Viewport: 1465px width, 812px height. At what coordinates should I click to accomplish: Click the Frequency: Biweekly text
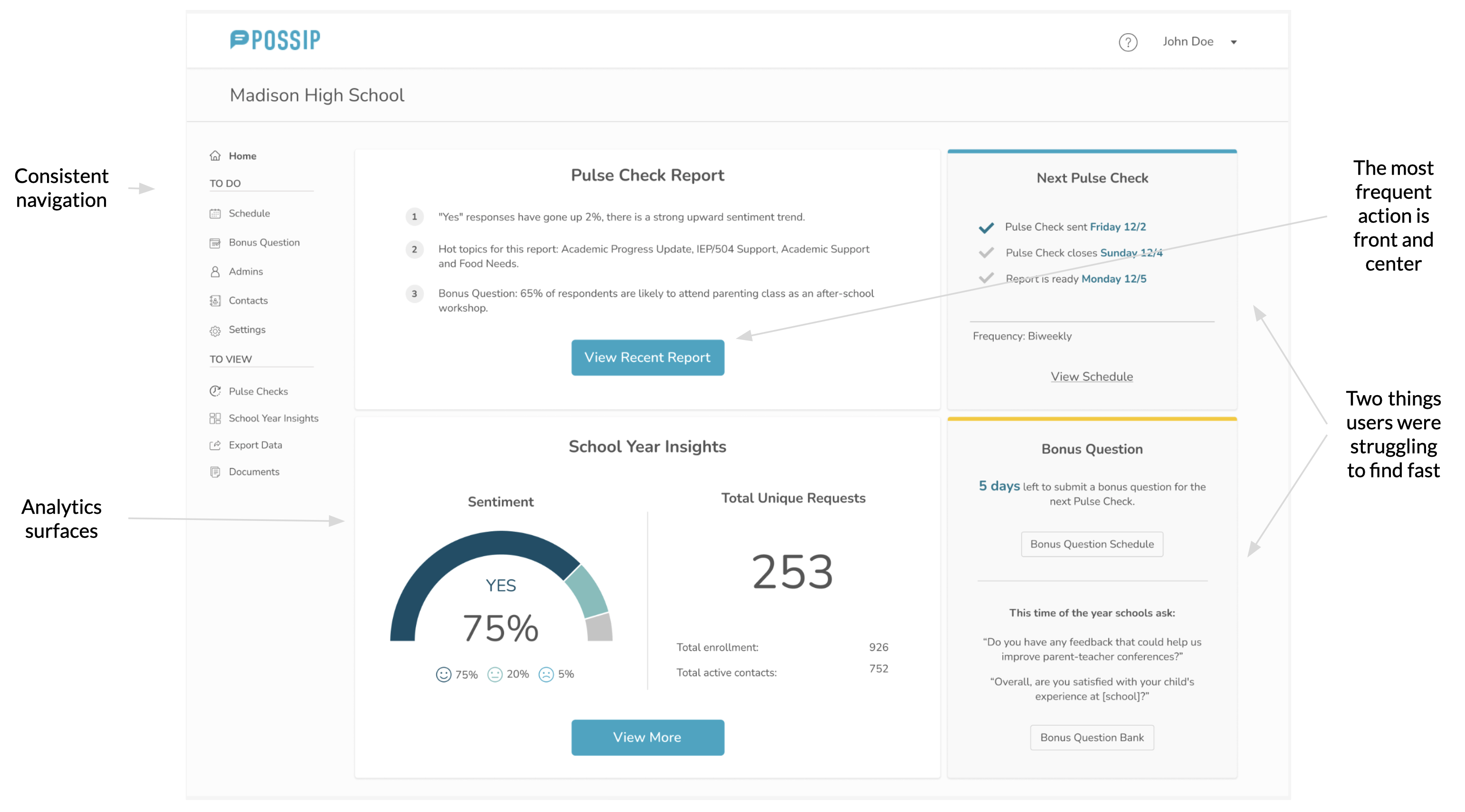[1022, 336]
